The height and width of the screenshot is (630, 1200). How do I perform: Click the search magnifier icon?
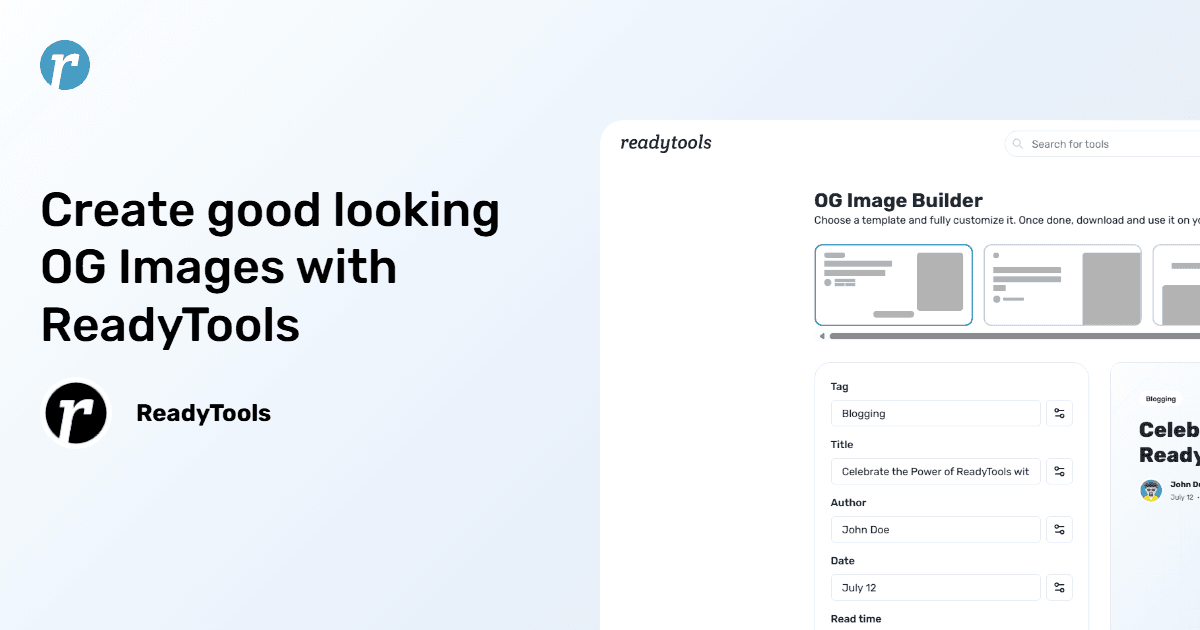(x=1018, y=144)
